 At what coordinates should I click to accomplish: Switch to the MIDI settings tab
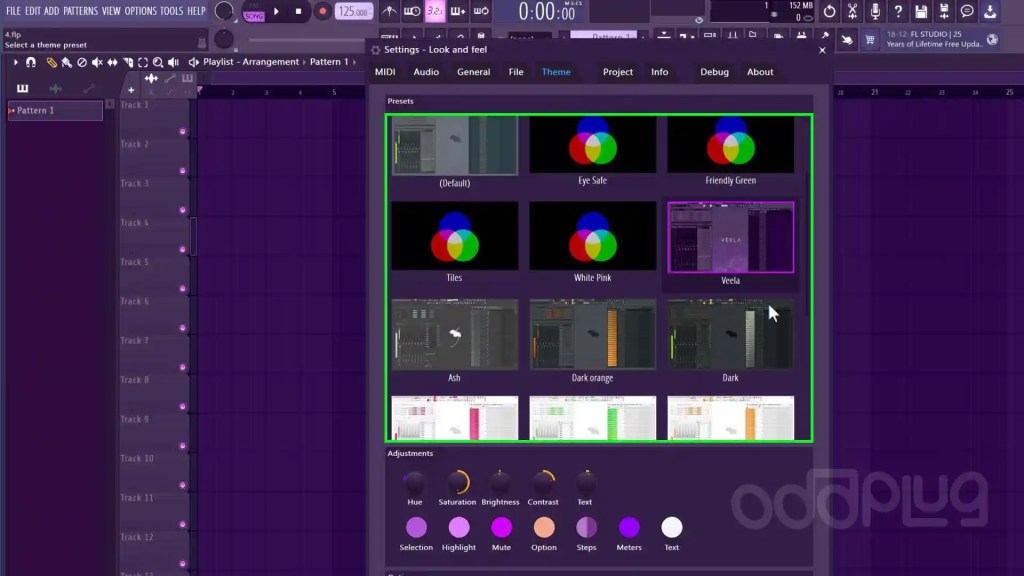pyautogui.click(x=385, y=72)
